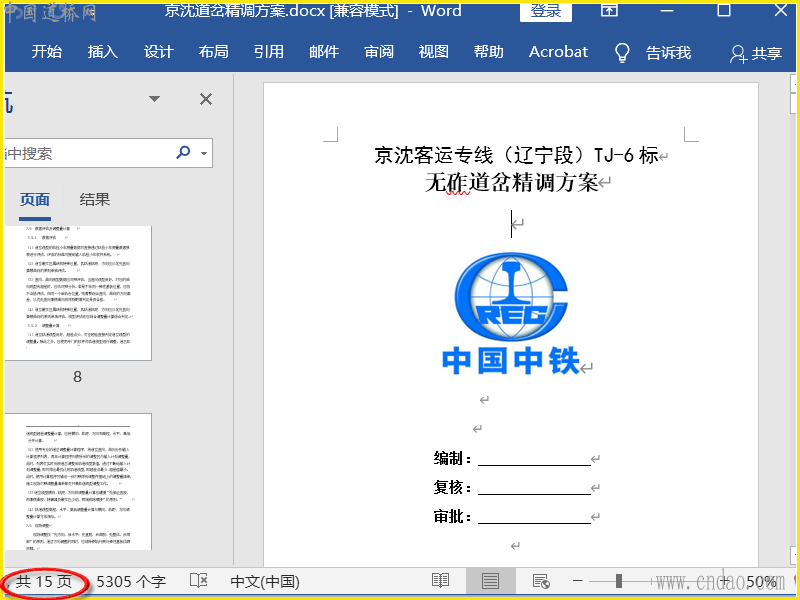Click the 京沈客运专线 heading line

[516, 155]
